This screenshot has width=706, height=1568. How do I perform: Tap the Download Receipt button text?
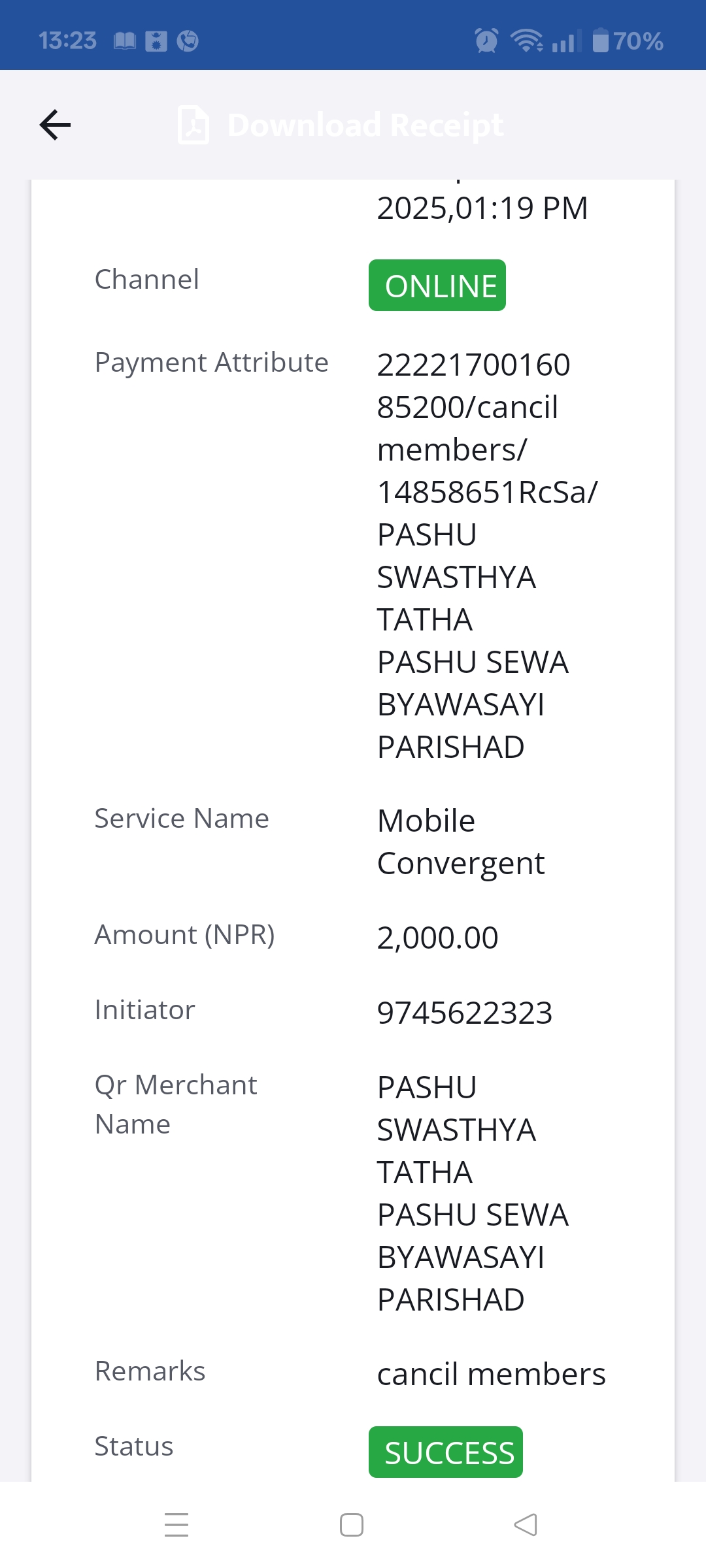coord(365,125)
